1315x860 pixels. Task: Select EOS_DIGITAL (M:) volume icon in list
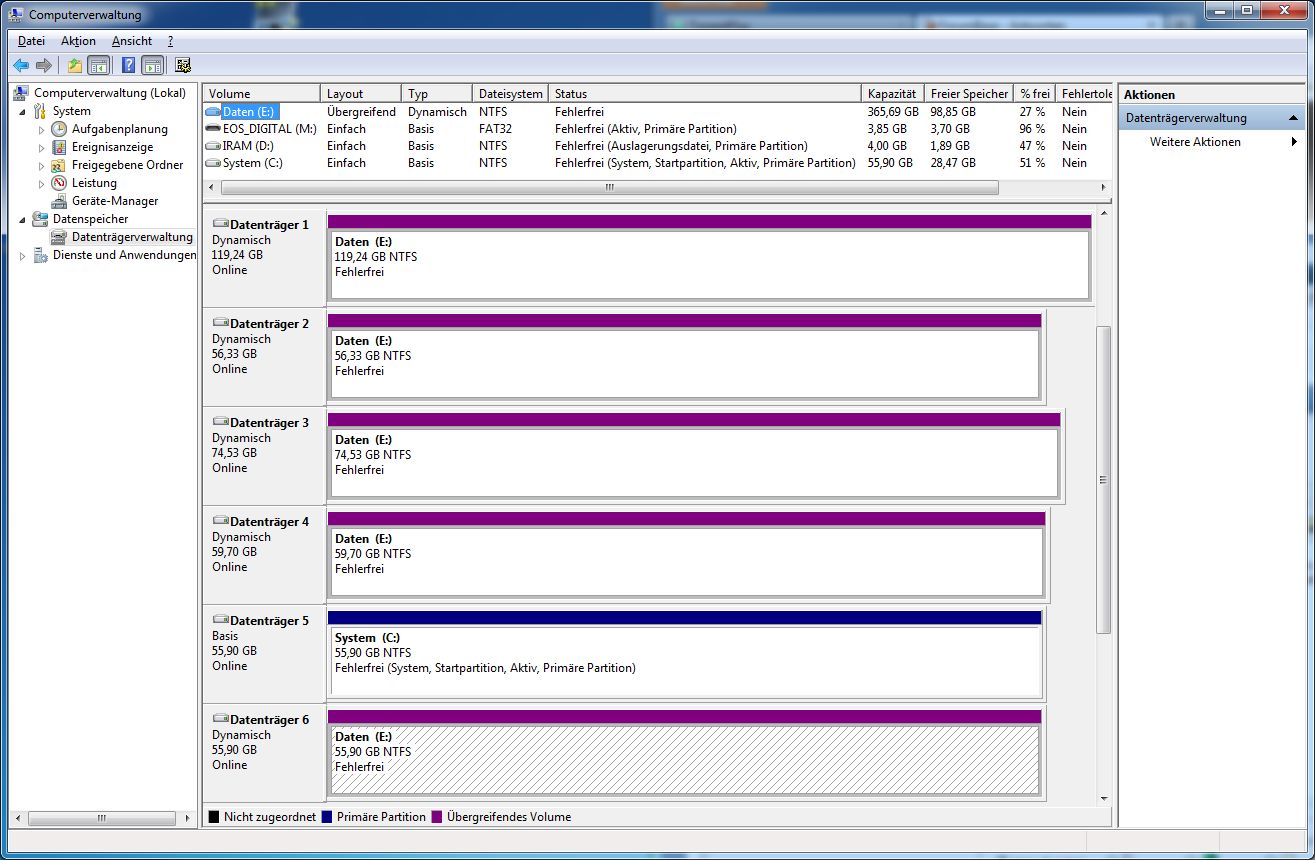pyautogui.click(x=212, y=128)
